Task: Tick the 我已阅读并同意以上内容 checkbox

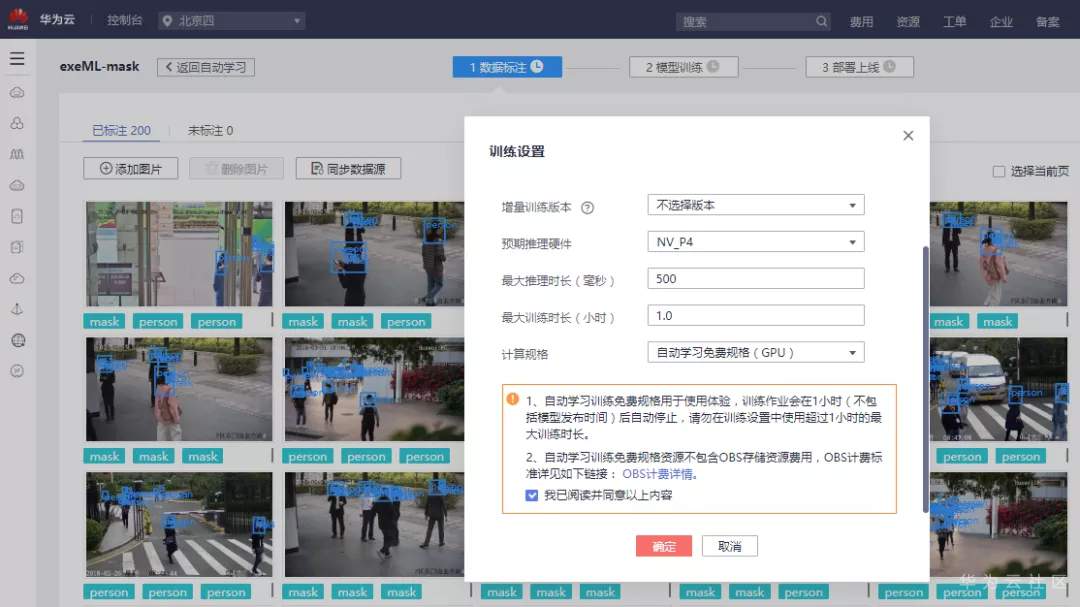Action: 531,495
